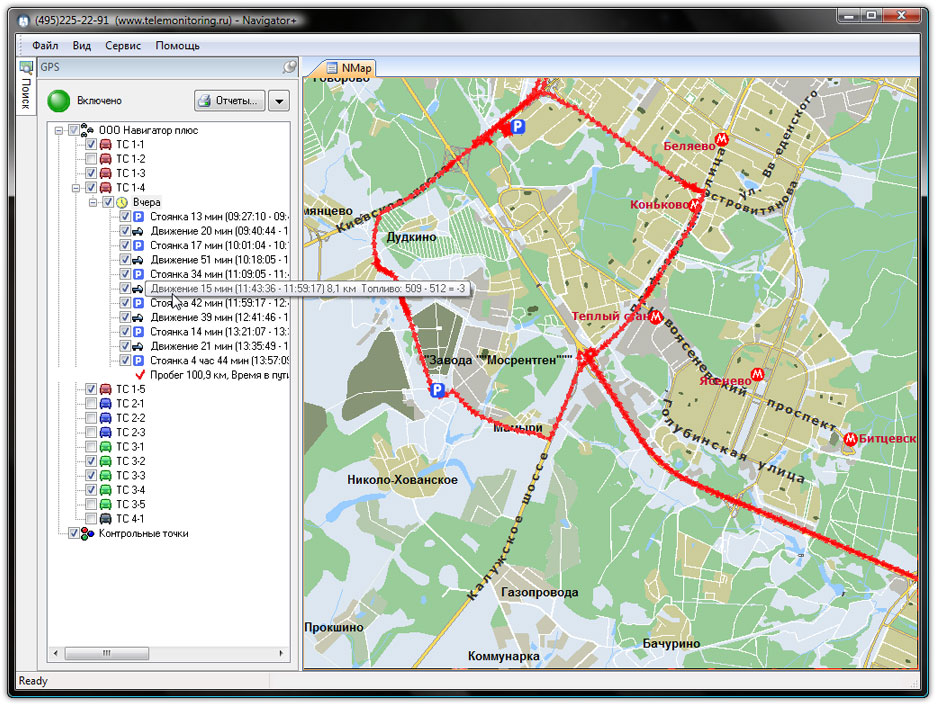Click the red car icon of ТС 1-1
The height and width of the screenshot is (705, 936).
tap(106, 144)
